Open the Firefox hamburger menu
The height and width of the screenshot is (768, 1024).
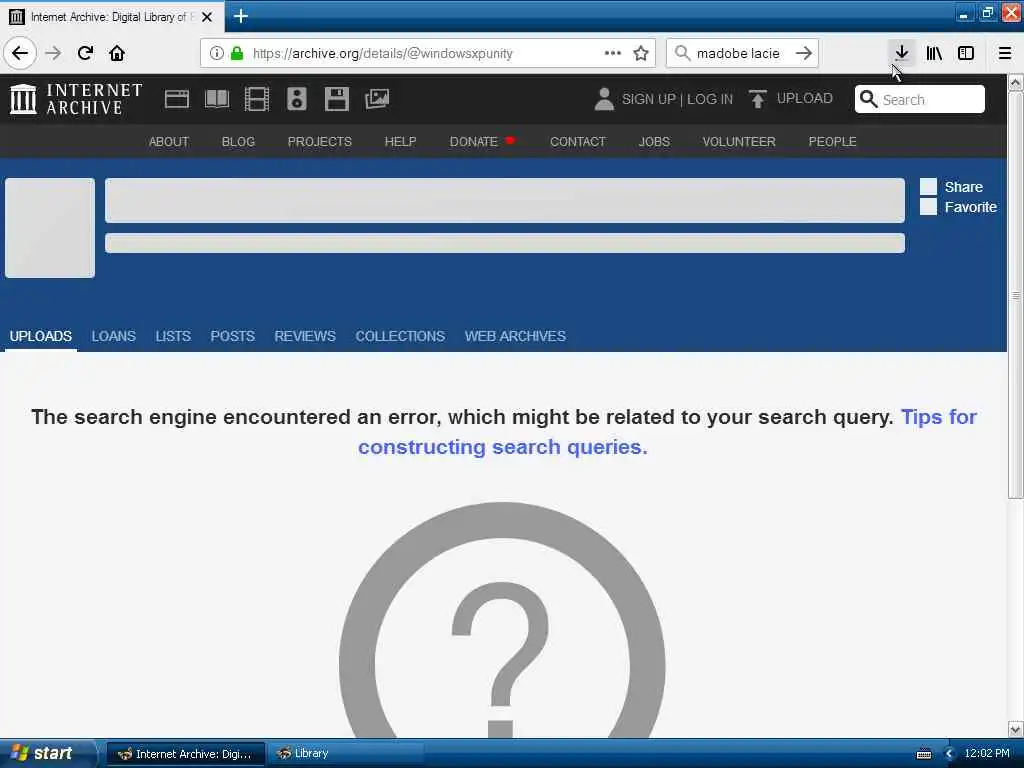point(1005,53)
